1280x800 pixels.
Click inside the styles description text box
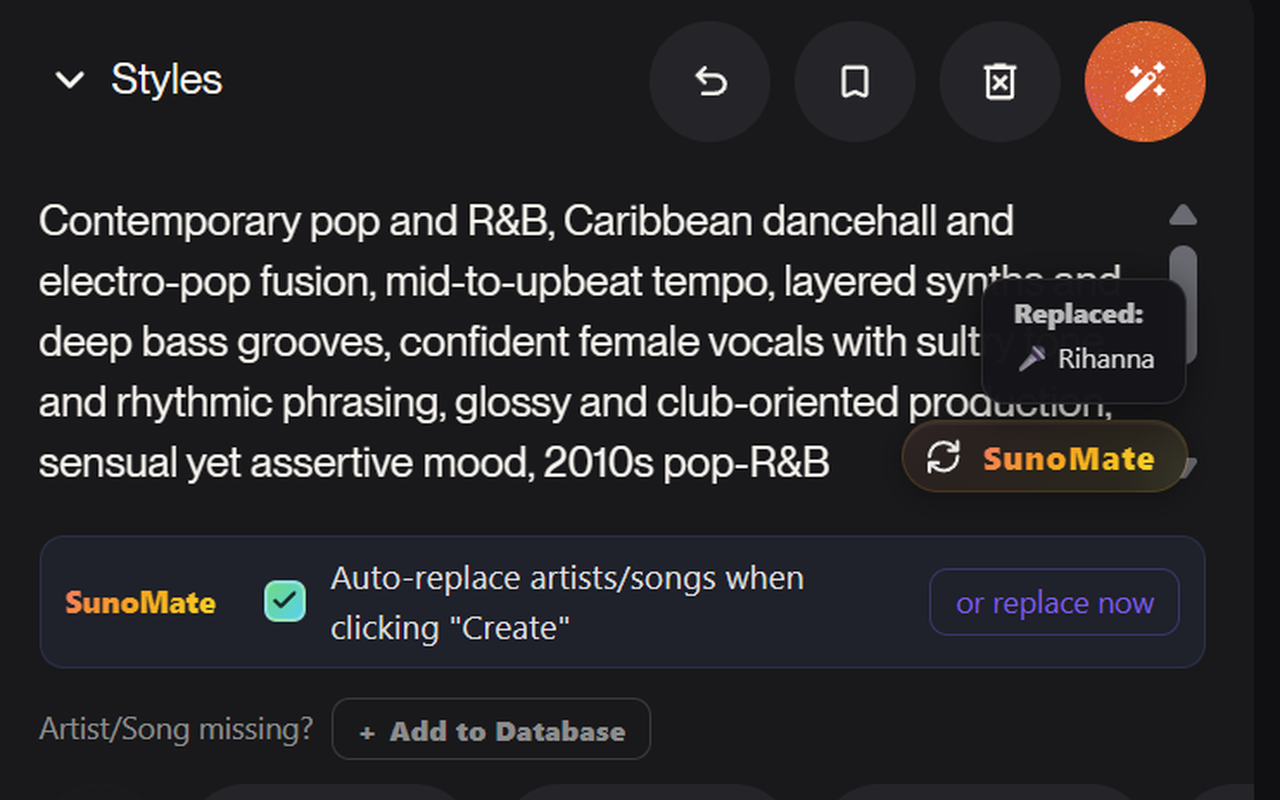(500, 342)
